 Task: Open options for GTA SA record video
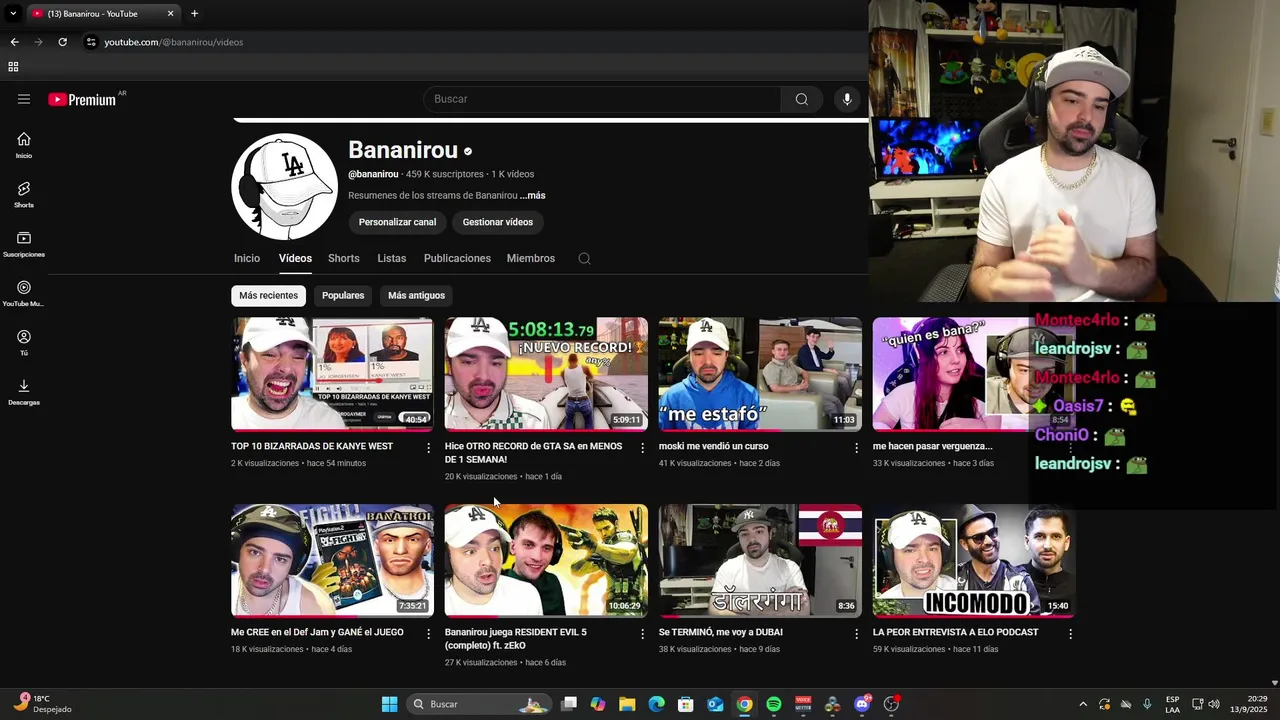(x=642, y=448)
